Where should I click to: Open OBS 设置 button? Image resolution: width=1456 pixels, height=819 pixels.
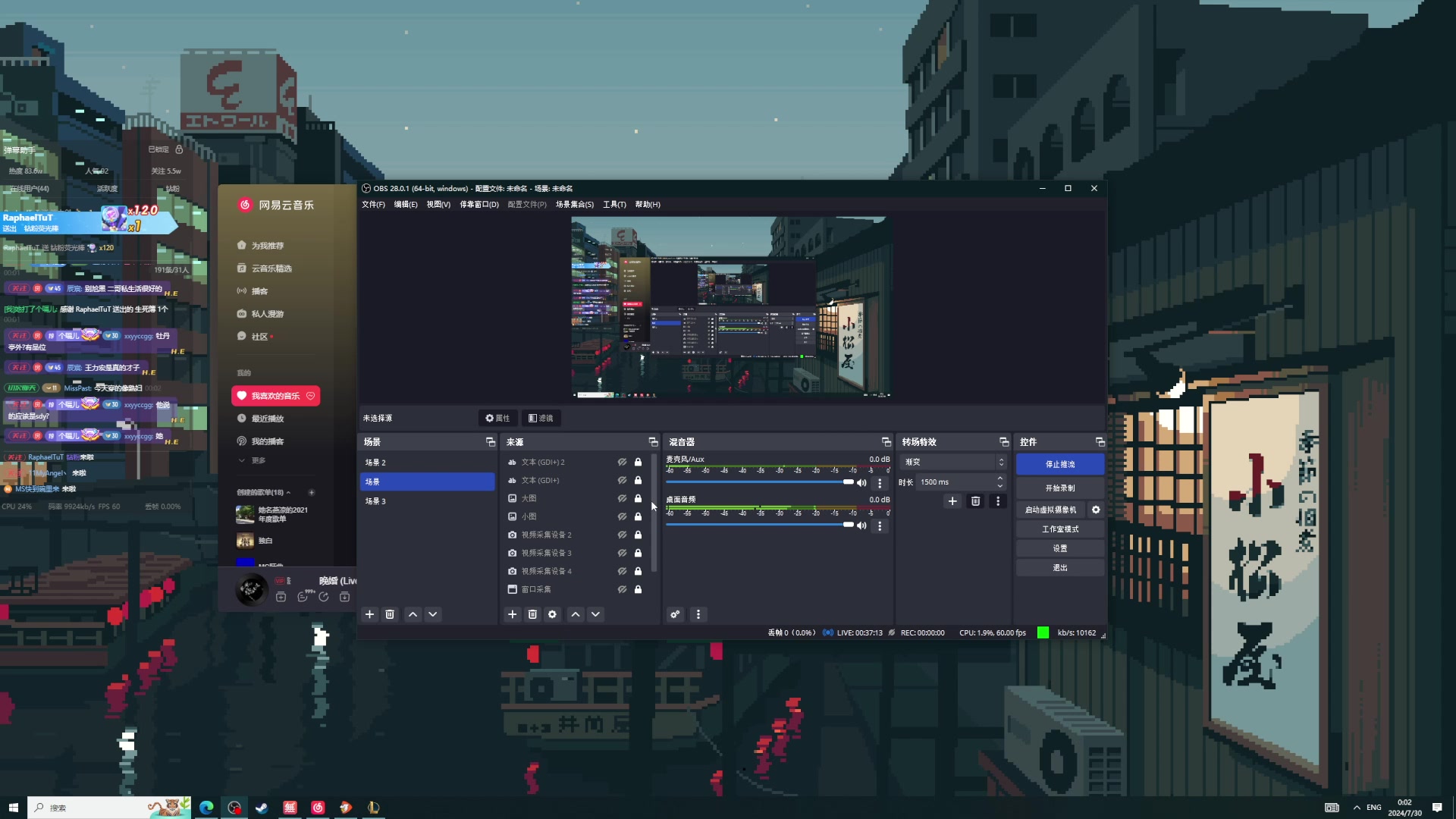pos(1060,548)
